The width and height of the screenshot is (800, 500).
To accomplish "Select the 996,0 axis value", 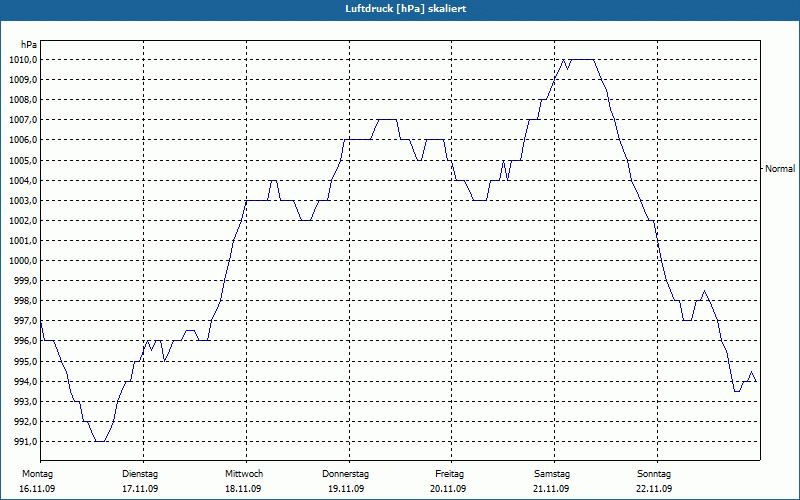I will (24, 341).
